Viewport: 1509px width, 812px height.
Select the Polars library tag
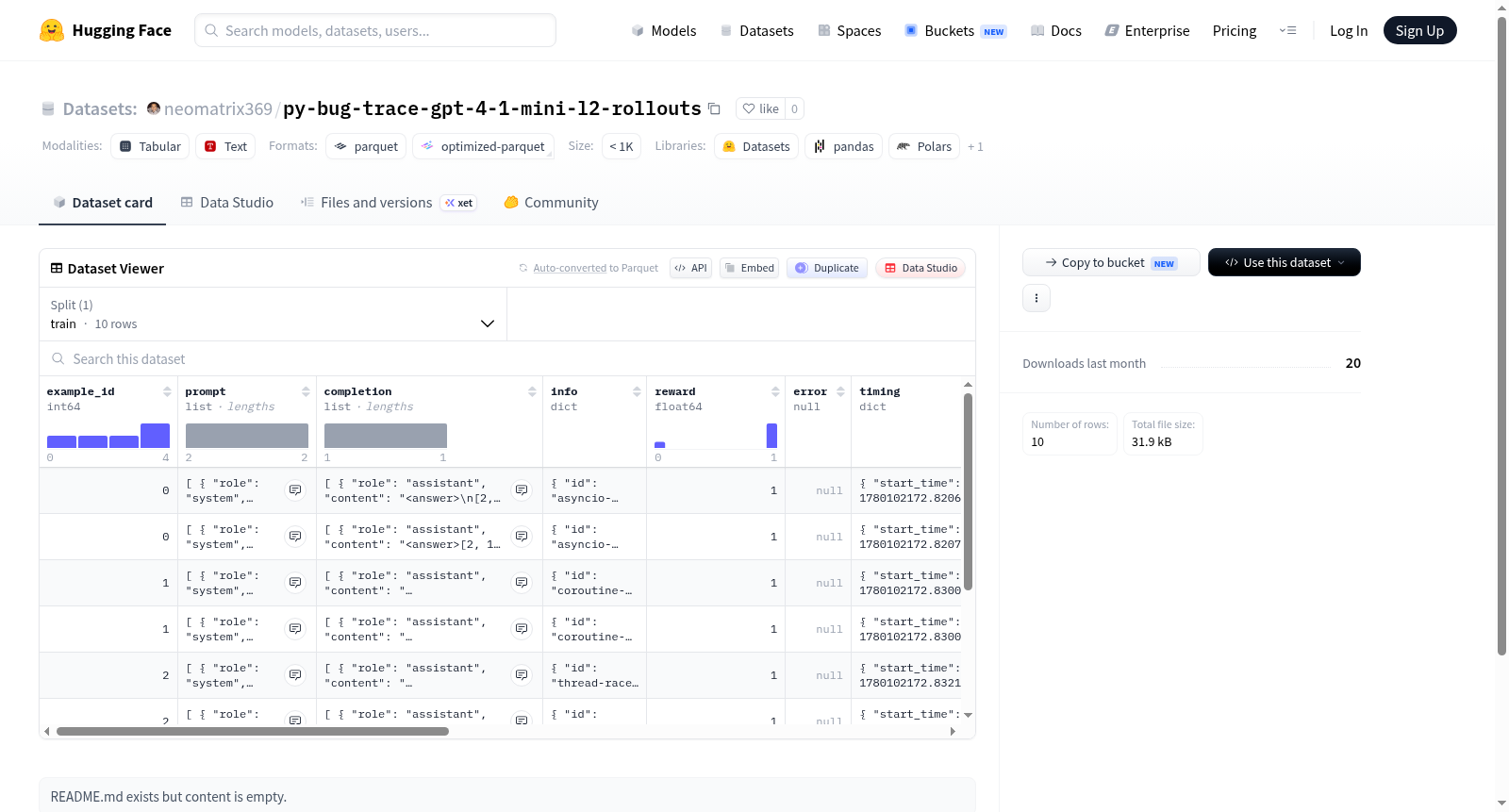(924, 146)
